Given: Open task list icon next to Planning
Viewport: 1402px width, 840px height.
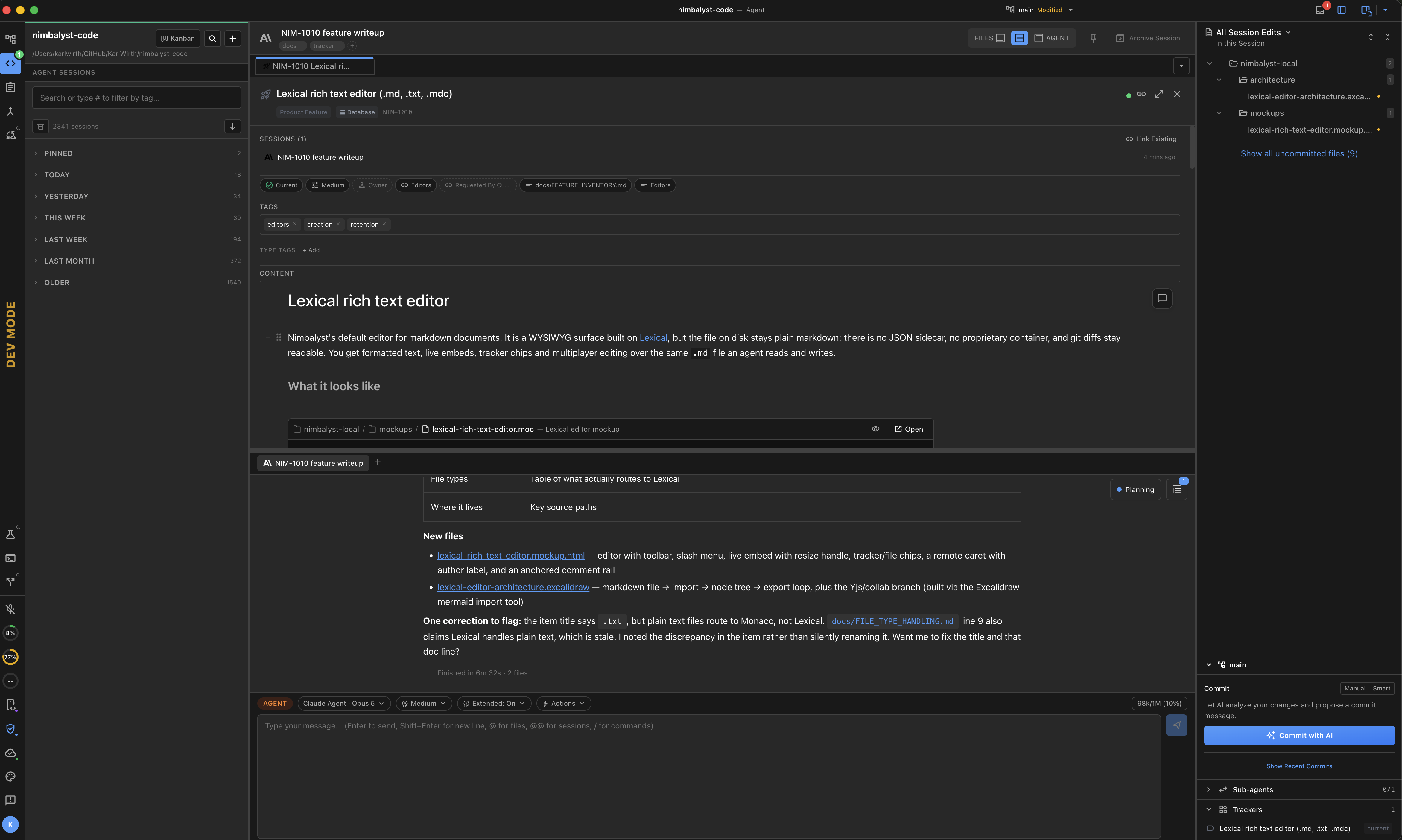Looking at the screenshot, I should [1177, 490].
